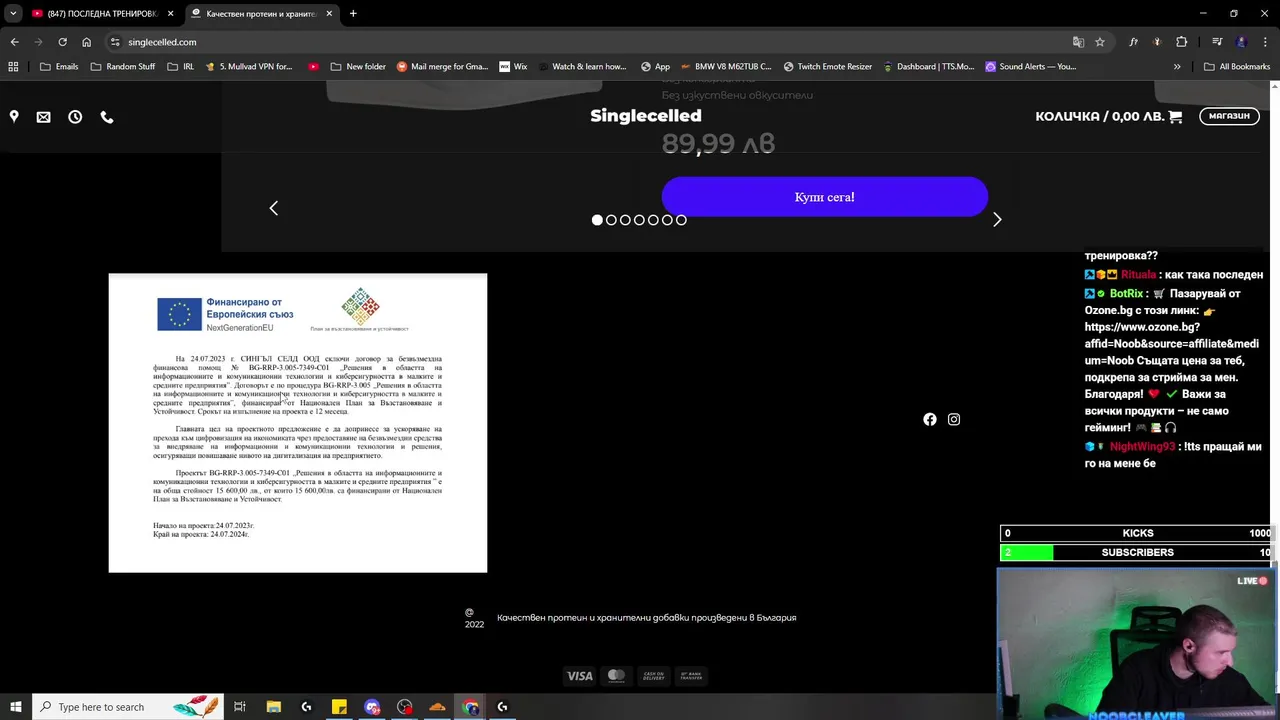
Task: Click the МАГАЗИН button
Action: [x=1229, y=116]
